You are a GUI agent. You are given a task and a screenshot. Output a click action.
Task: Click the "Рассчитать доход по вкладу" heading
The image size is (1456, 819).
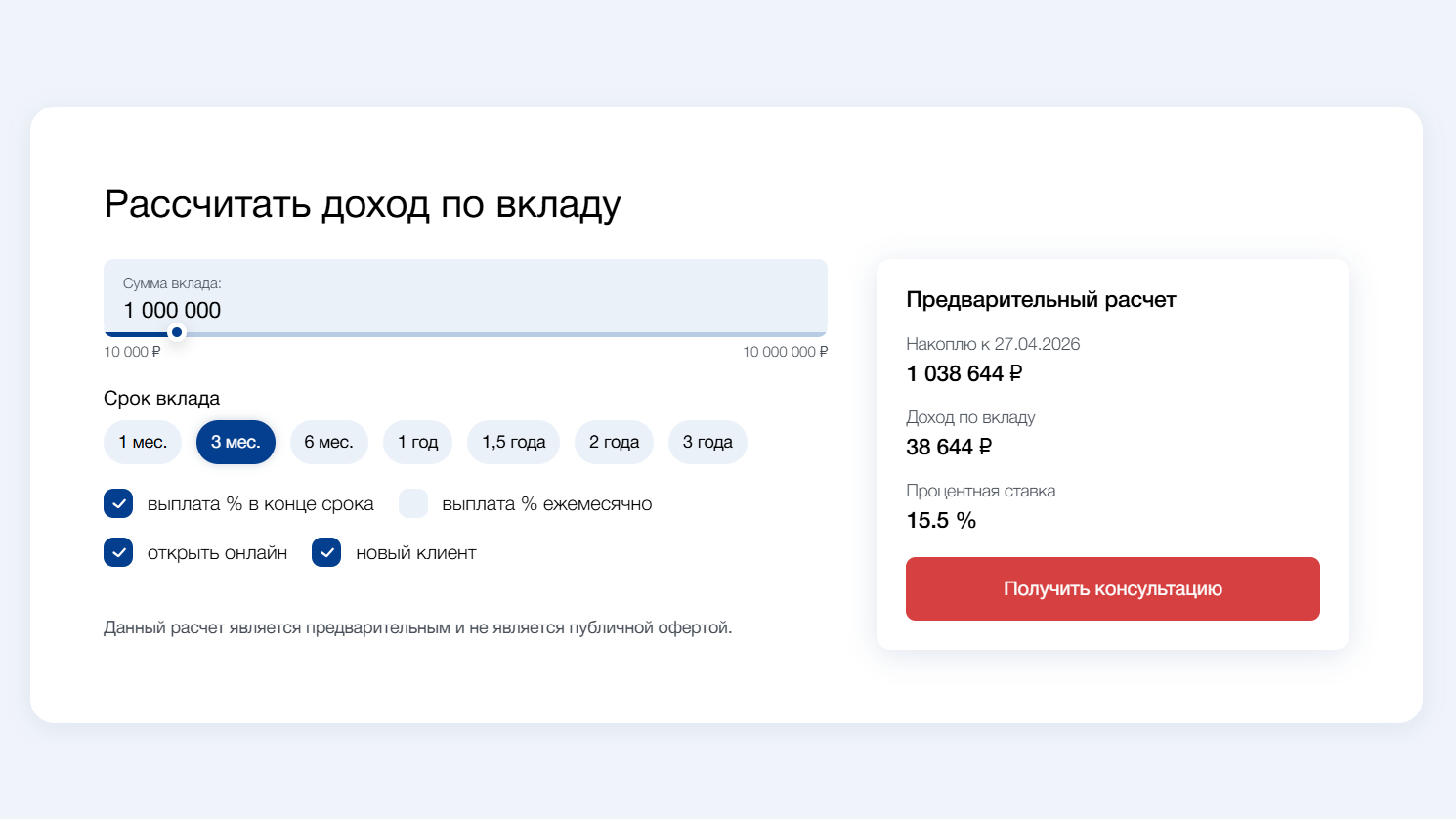point(362,202)
